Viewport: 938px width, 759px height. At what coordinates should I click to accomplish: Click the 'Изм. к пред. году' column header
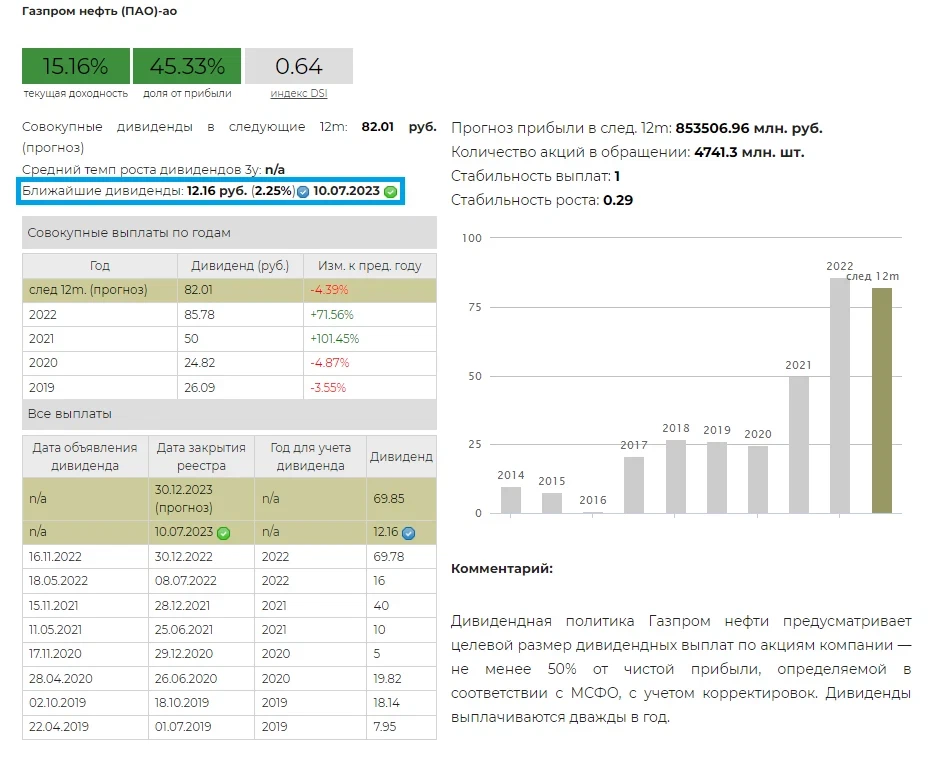click(x=370, y=266)
